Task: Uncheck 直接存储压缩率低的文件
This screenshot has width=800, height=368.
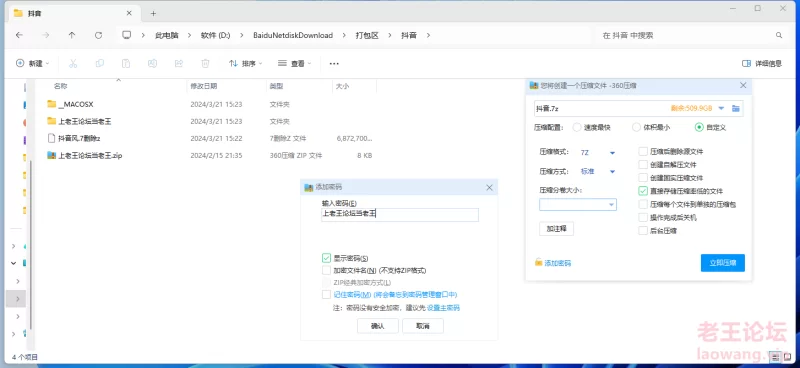Action: [x=643, y=191]
